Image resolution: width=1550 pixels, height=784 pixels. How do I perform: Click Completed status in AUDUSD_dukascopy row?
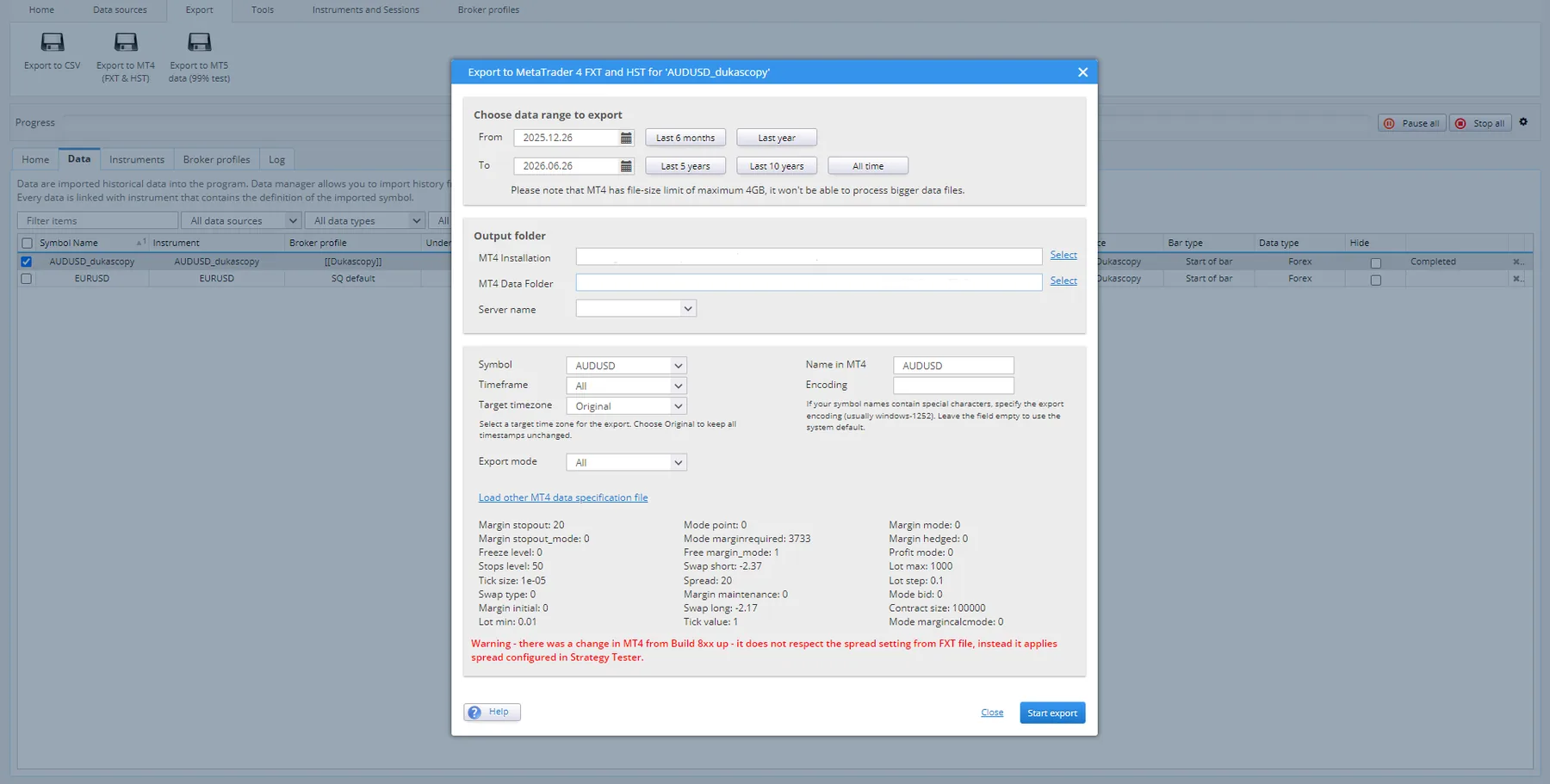pyautogui.click(x=1433, y=262)
